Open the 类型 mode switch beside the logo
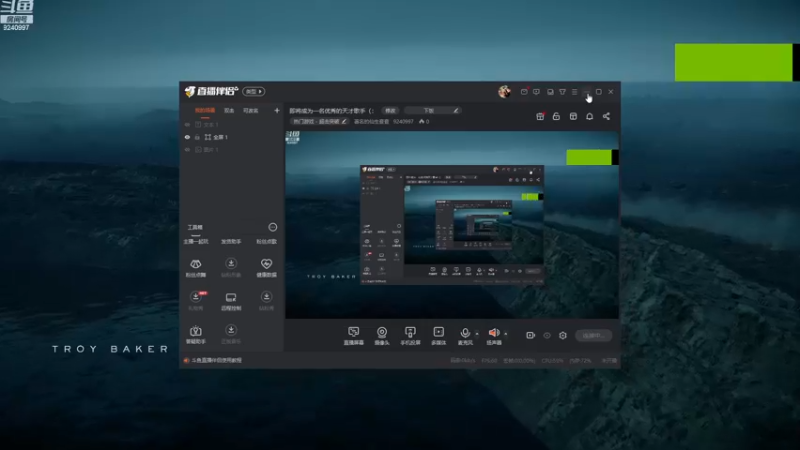This screenshot has width=800, height=450. (x=254, y=91)
